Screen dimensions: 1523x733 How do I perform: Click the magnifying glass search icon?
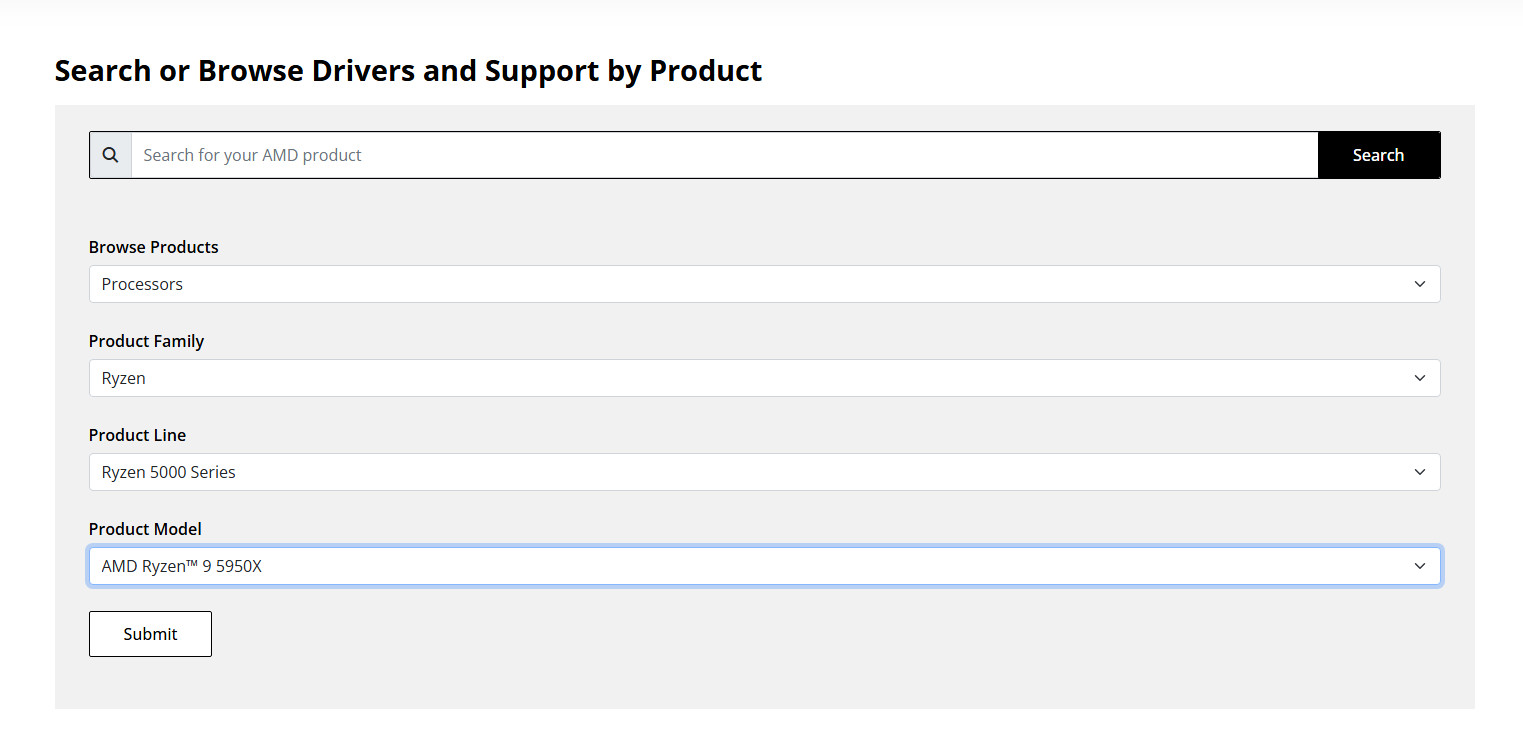(111, 155)
